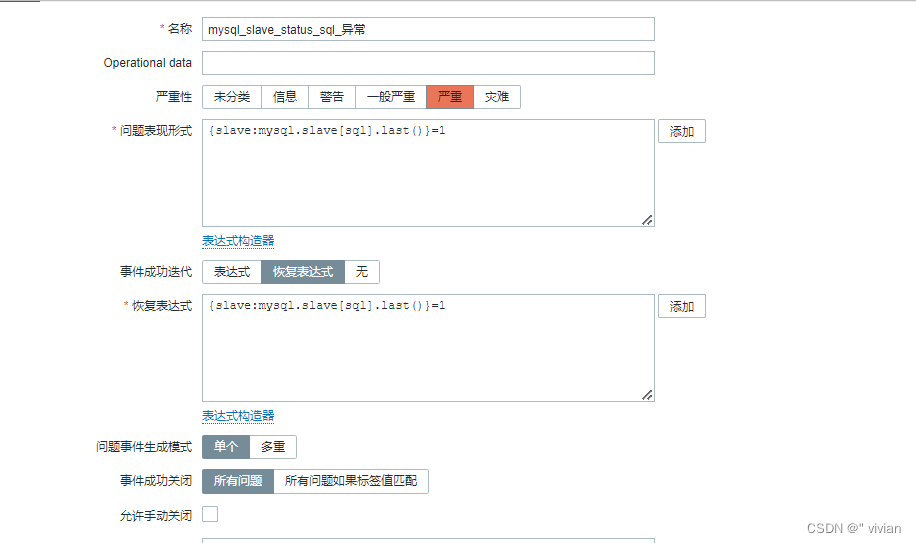Viewport: 916px width, 543px height.
Task: Select severity 警告
Action: [332, 97]
